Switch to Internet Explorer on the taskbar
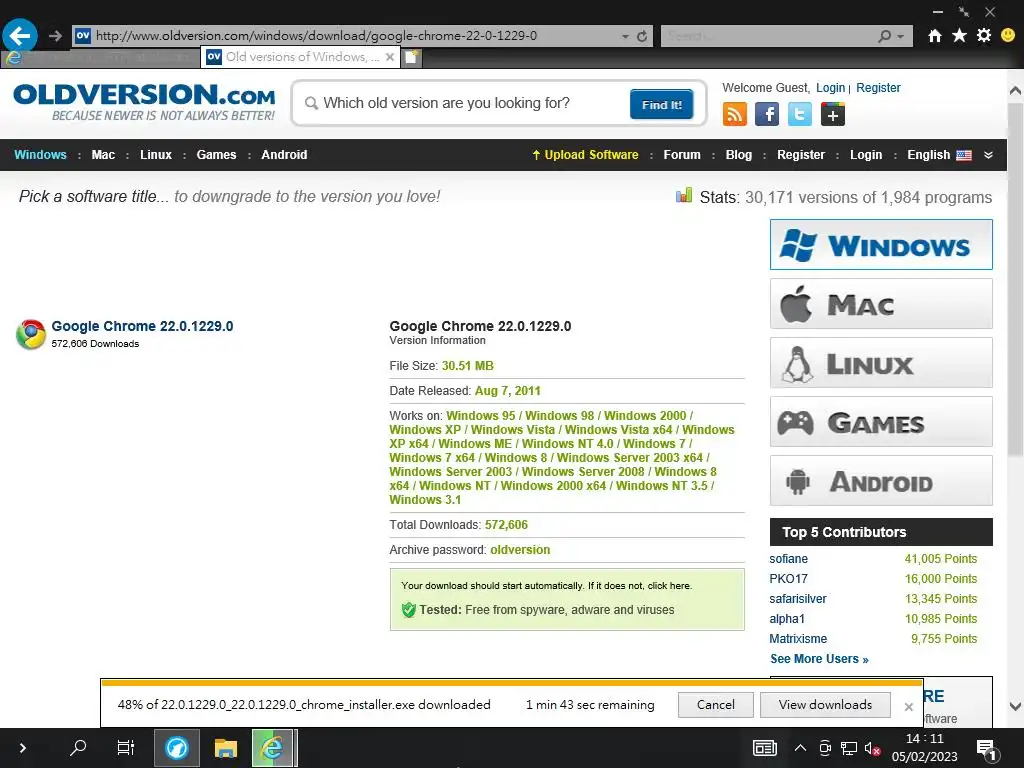Image resolution: width=1024 pixels, height=768 pixels. (272, 748)
